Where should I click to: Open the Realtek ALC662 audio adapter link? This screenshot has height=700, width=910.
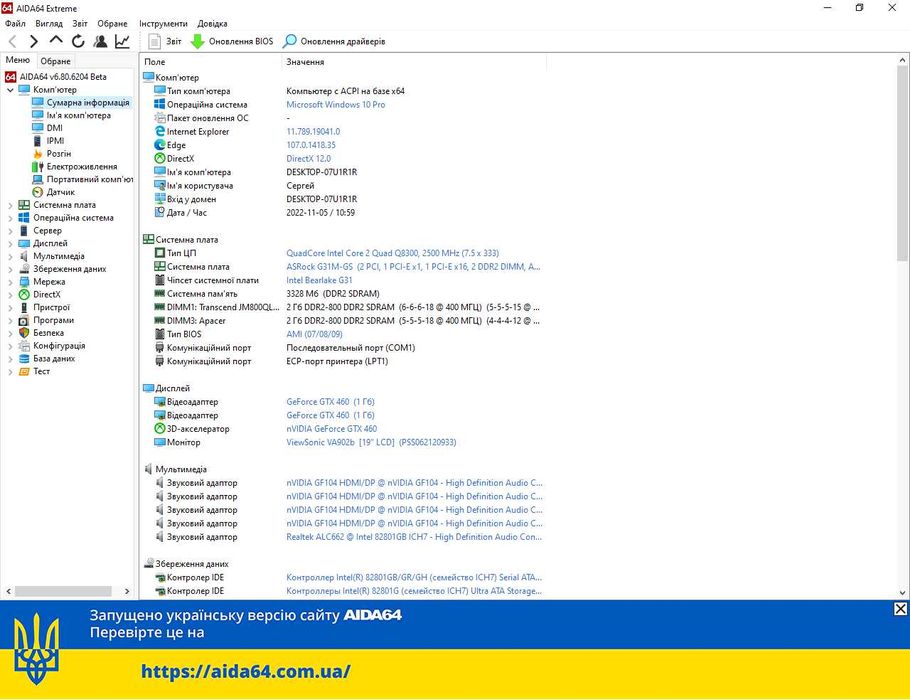click(x=414, y=537)
